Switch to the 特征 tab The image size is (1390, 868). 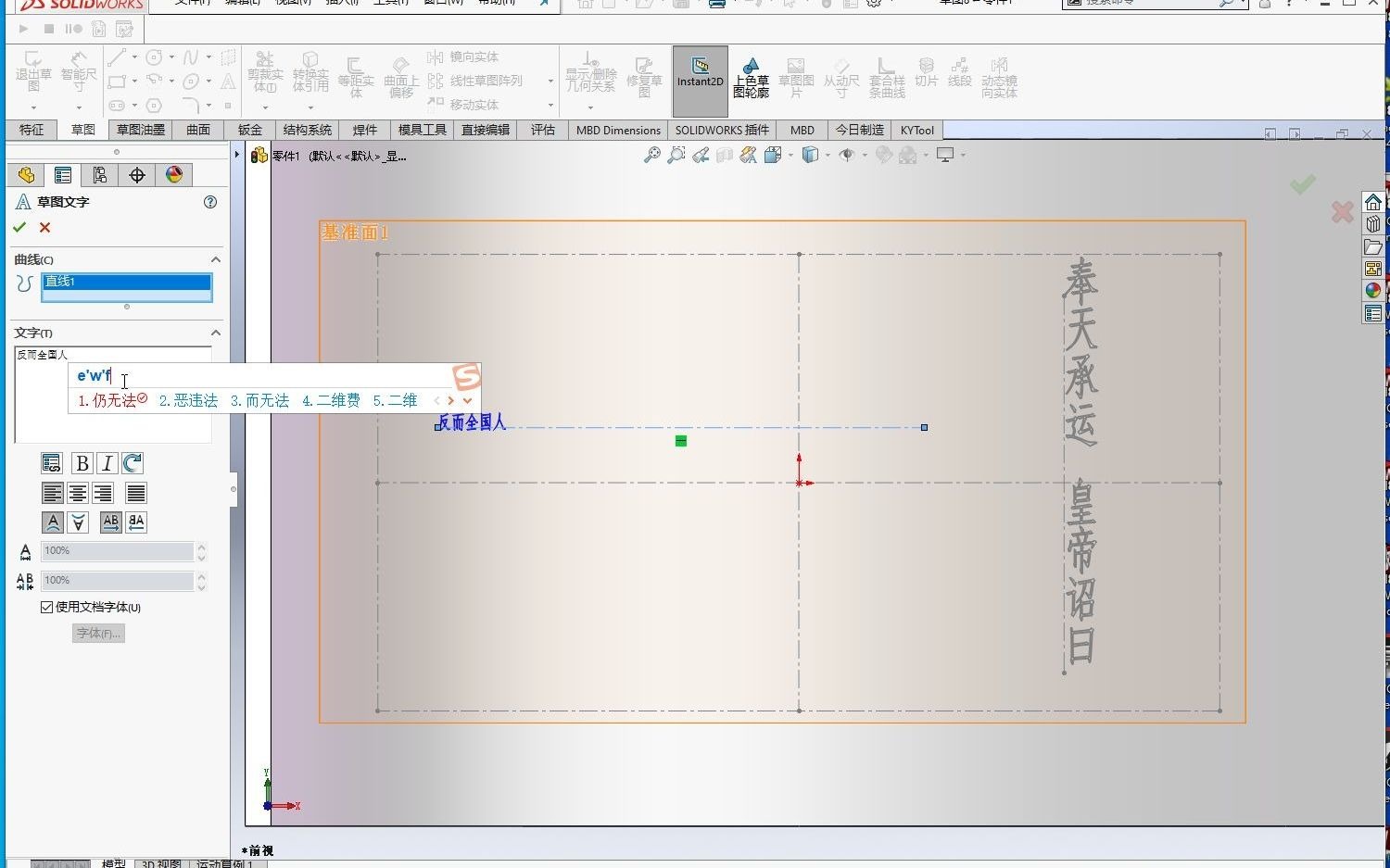(32, 130)
